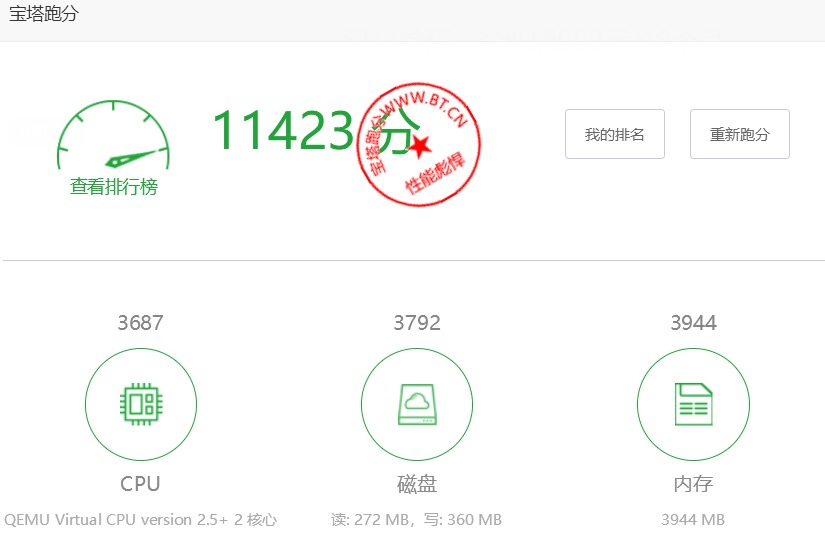Click the QEMU Virtual CPU version description
Image resolution: width=825 pixels, height=552 pixels.
tap(140, 520)
